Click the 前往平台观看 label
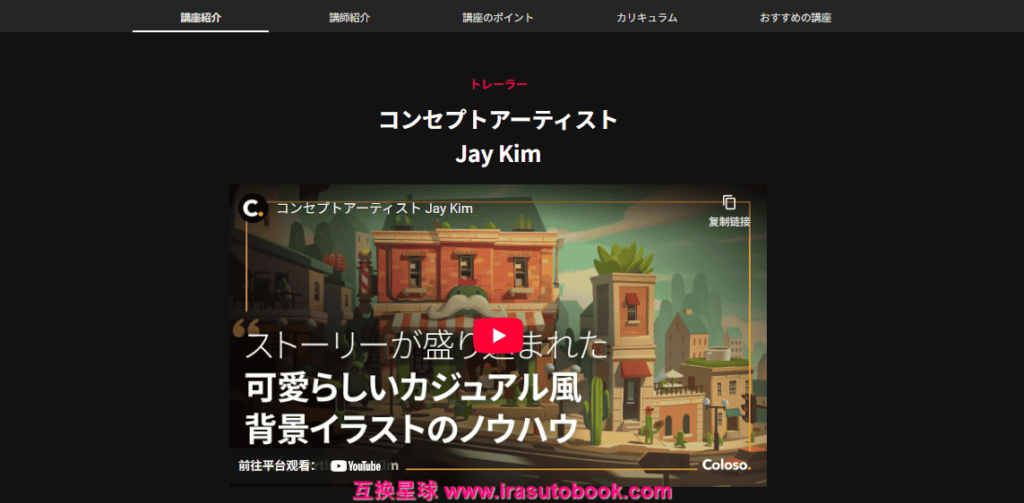 coord(277,465)
